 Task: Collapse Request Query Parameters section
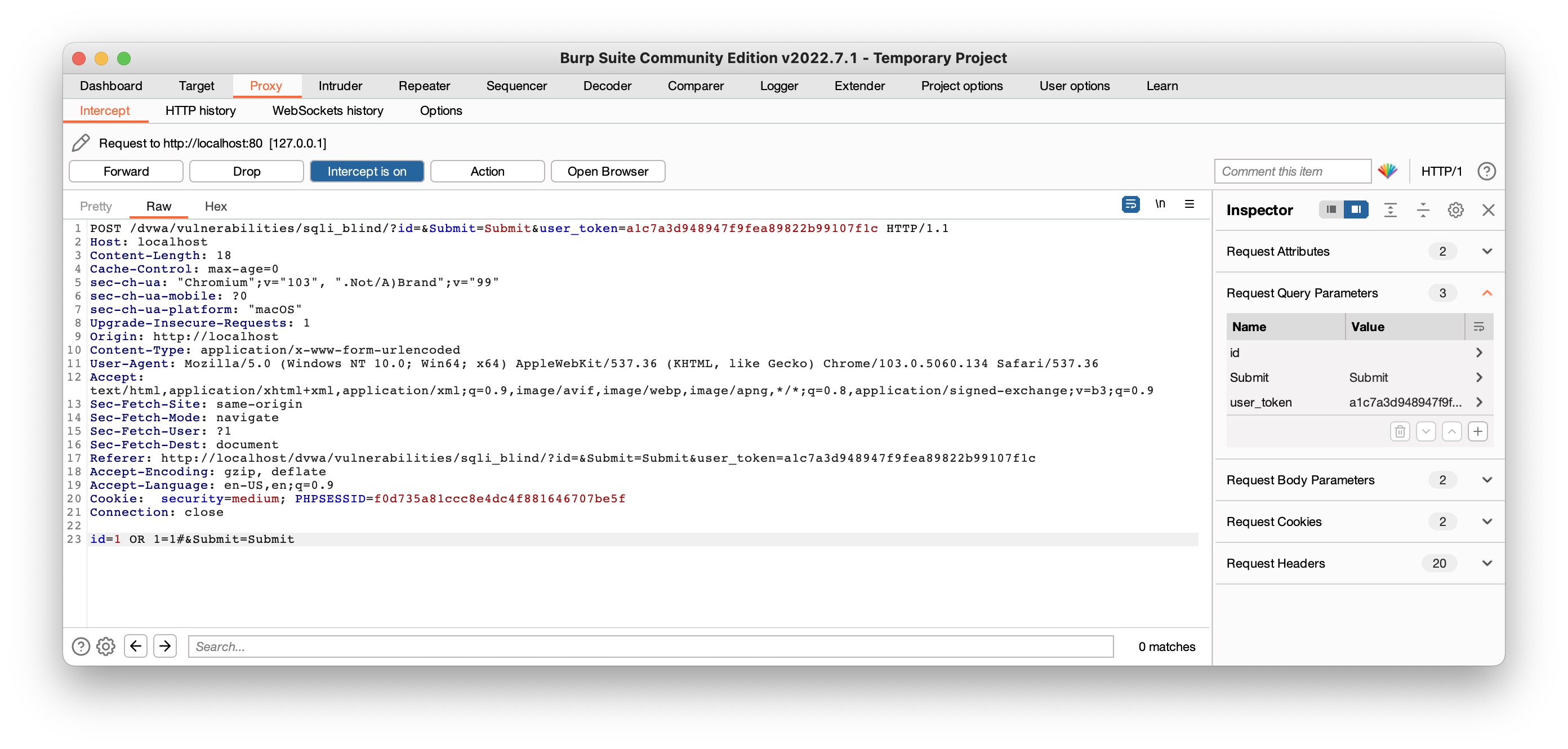[1486, 293]
